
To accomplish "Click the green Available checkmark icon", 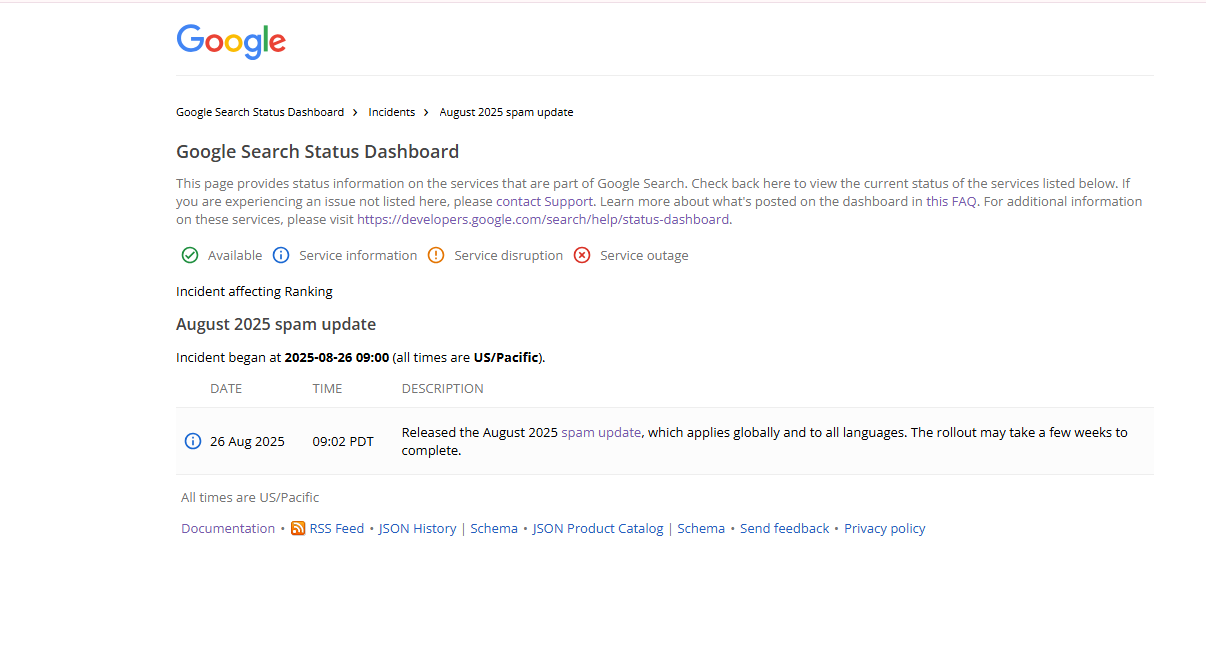I will [190, 255].
